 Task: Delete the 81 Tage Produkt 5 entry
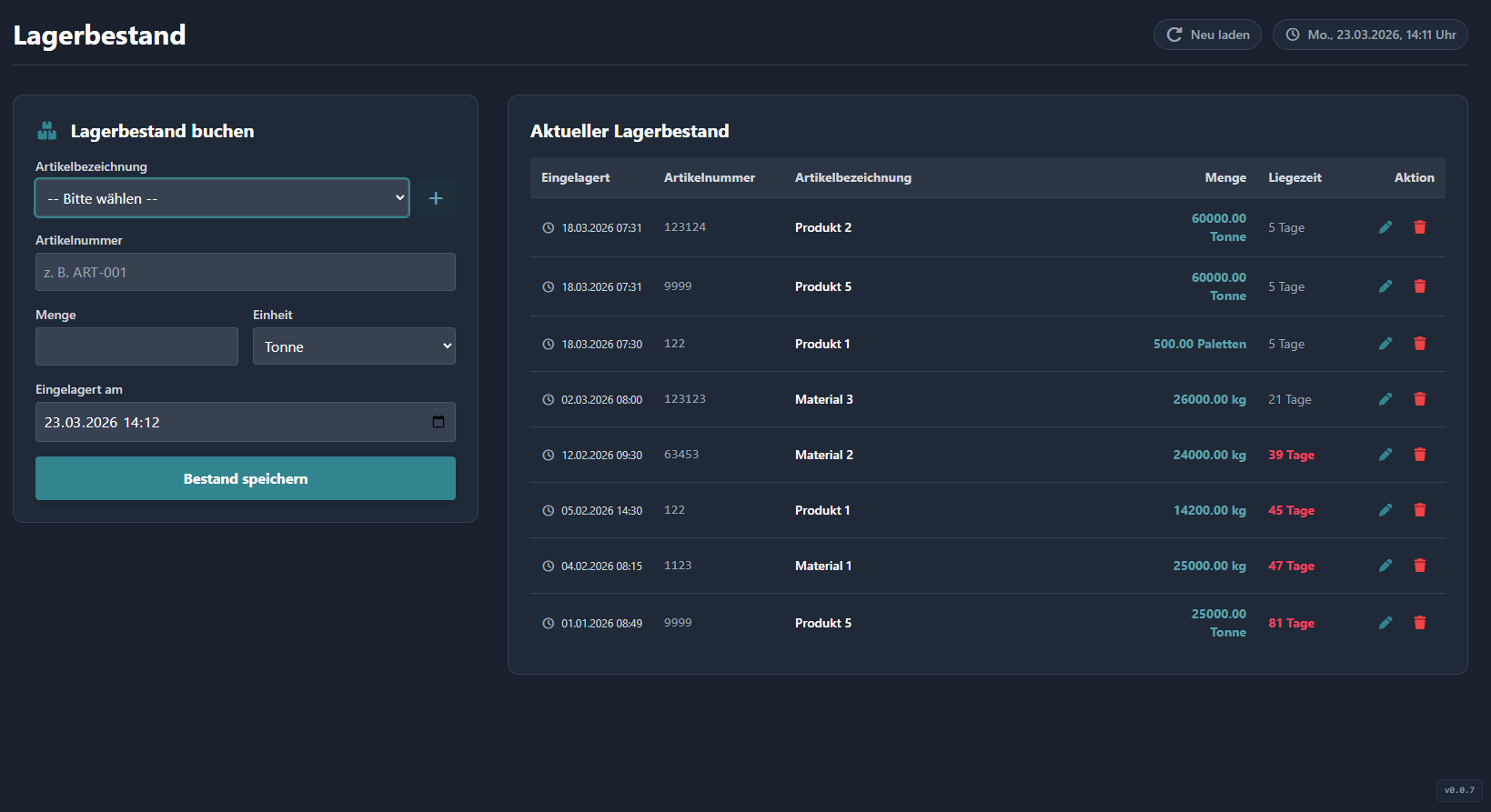tap(1419, 623)
